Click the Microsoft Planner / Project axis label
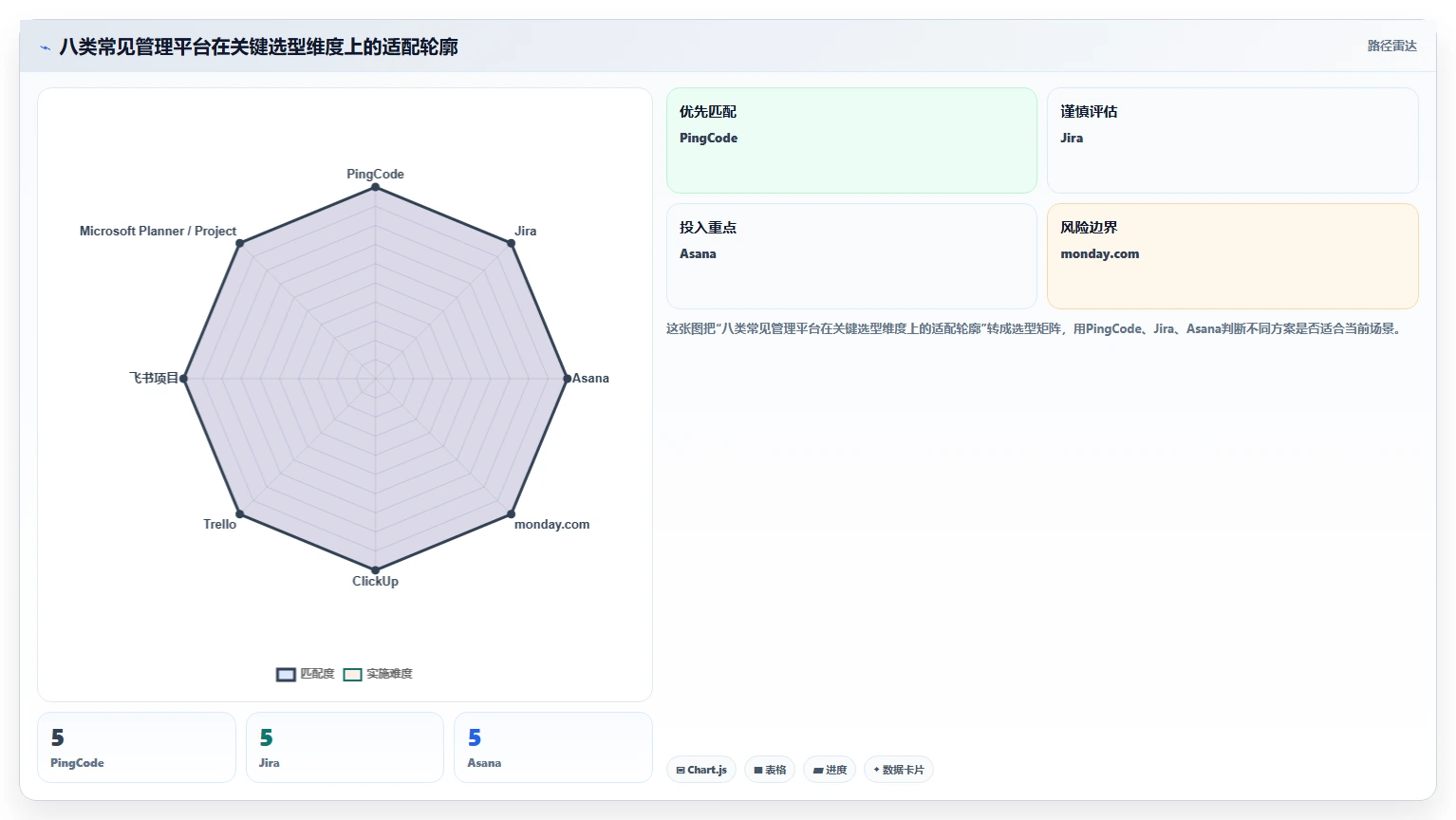Image resolution: width=1456 pixels, height=820 pixels. [x=158, y=231]
